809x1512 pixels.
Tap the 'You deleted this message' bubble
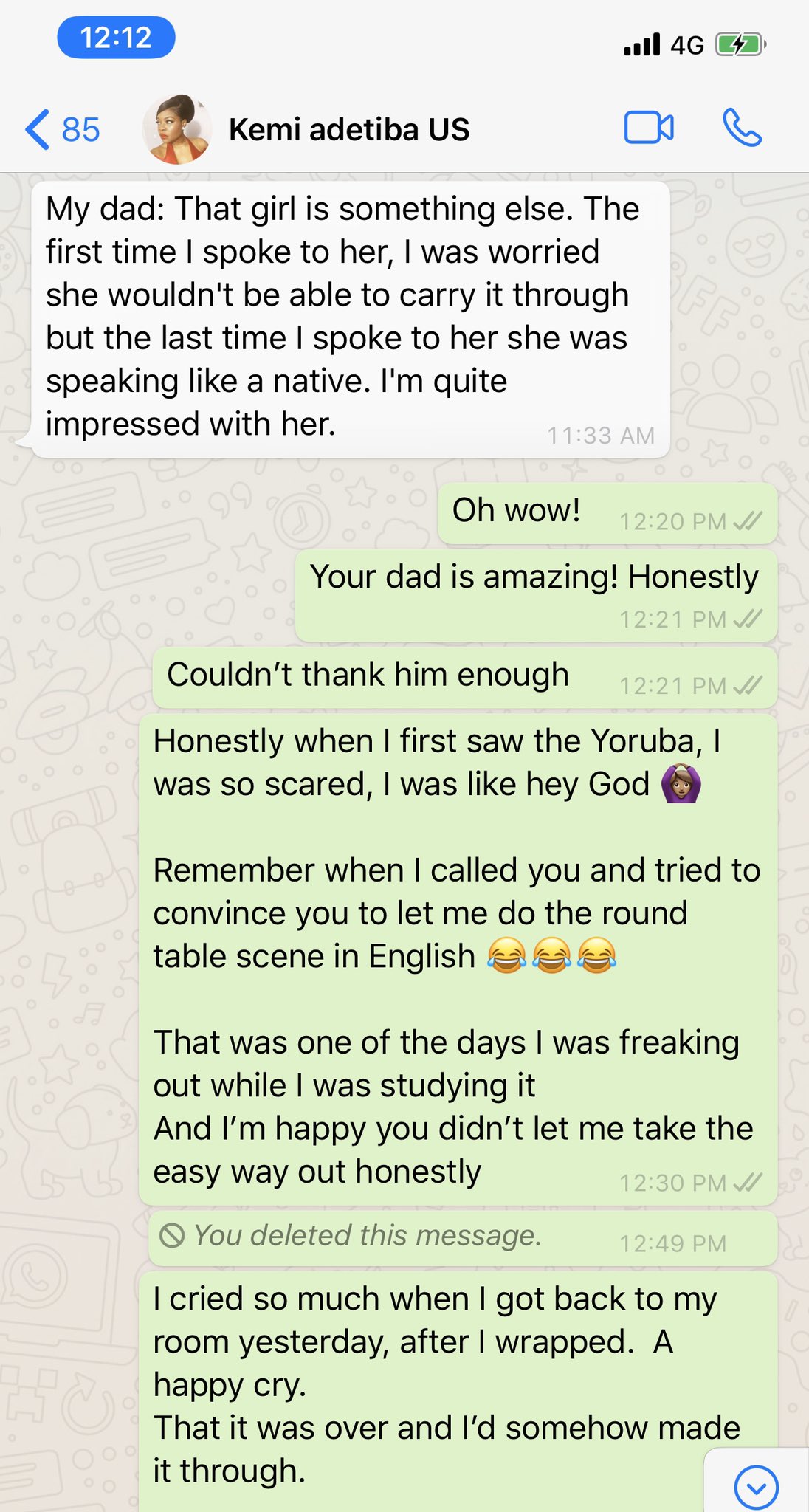click(463, 1238)
